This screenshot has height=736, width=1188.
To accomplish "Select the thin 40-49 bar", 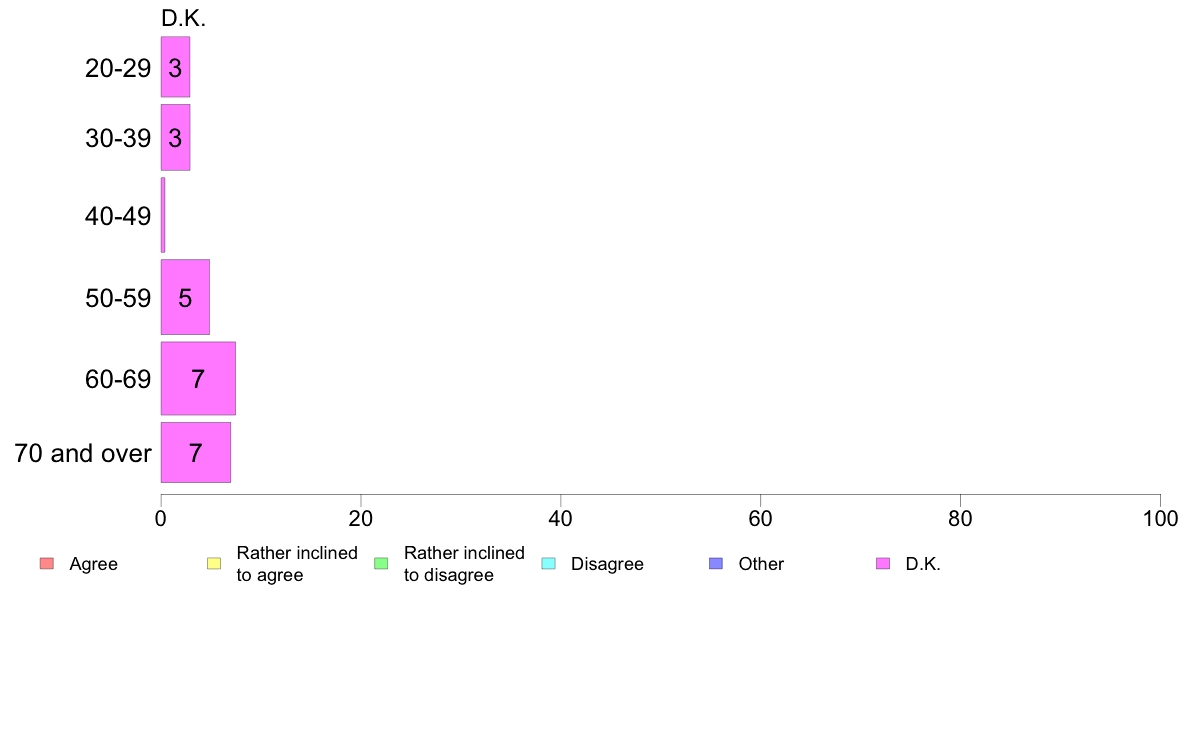I will (163, 215).
